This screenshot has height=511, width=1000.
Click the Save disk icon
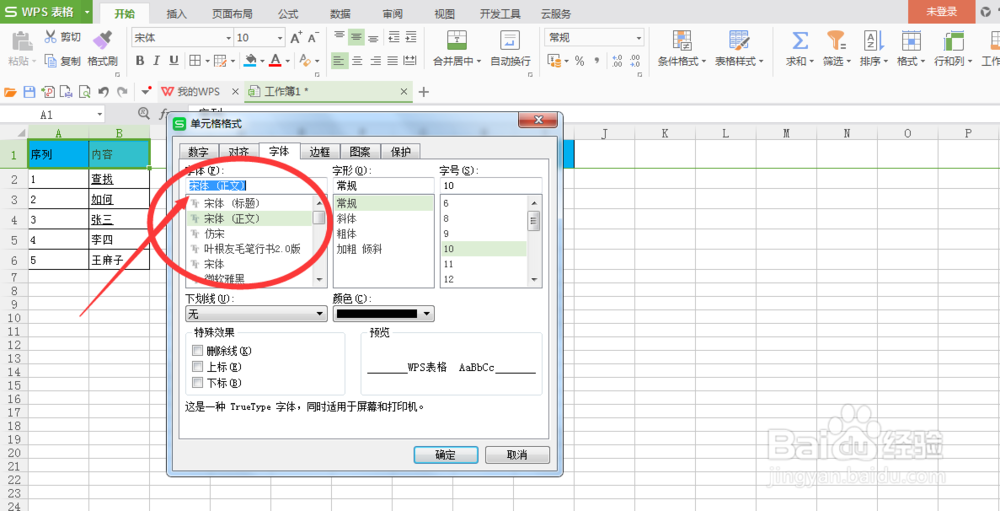[28, 92]
